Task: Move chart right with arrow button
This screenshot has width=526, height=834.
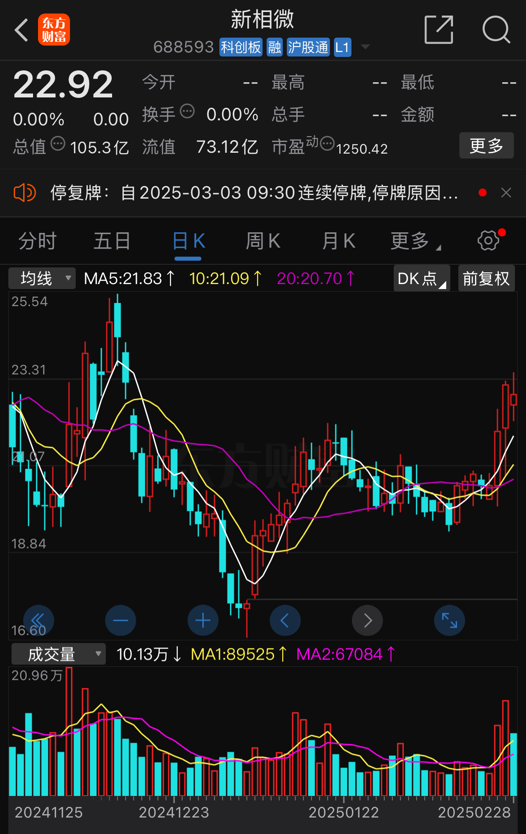Action: (x=368, y=620)
